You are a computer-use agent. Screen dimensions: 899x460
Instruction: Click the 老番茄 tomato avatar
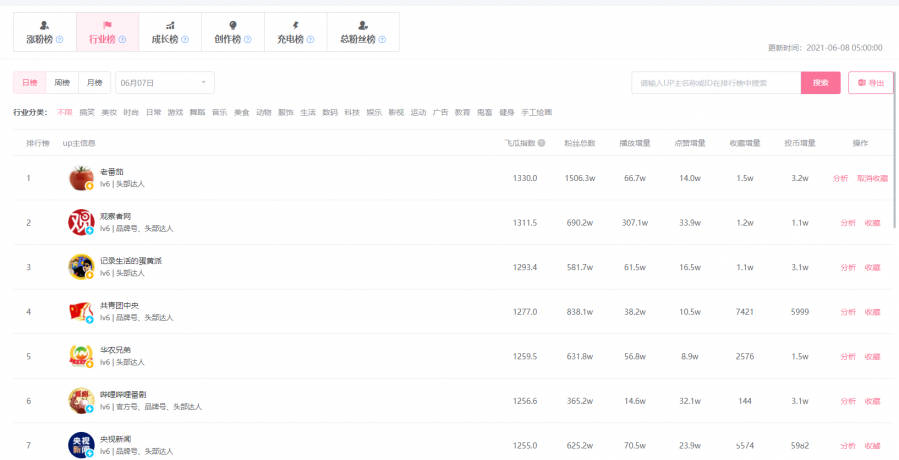point(81,178)
